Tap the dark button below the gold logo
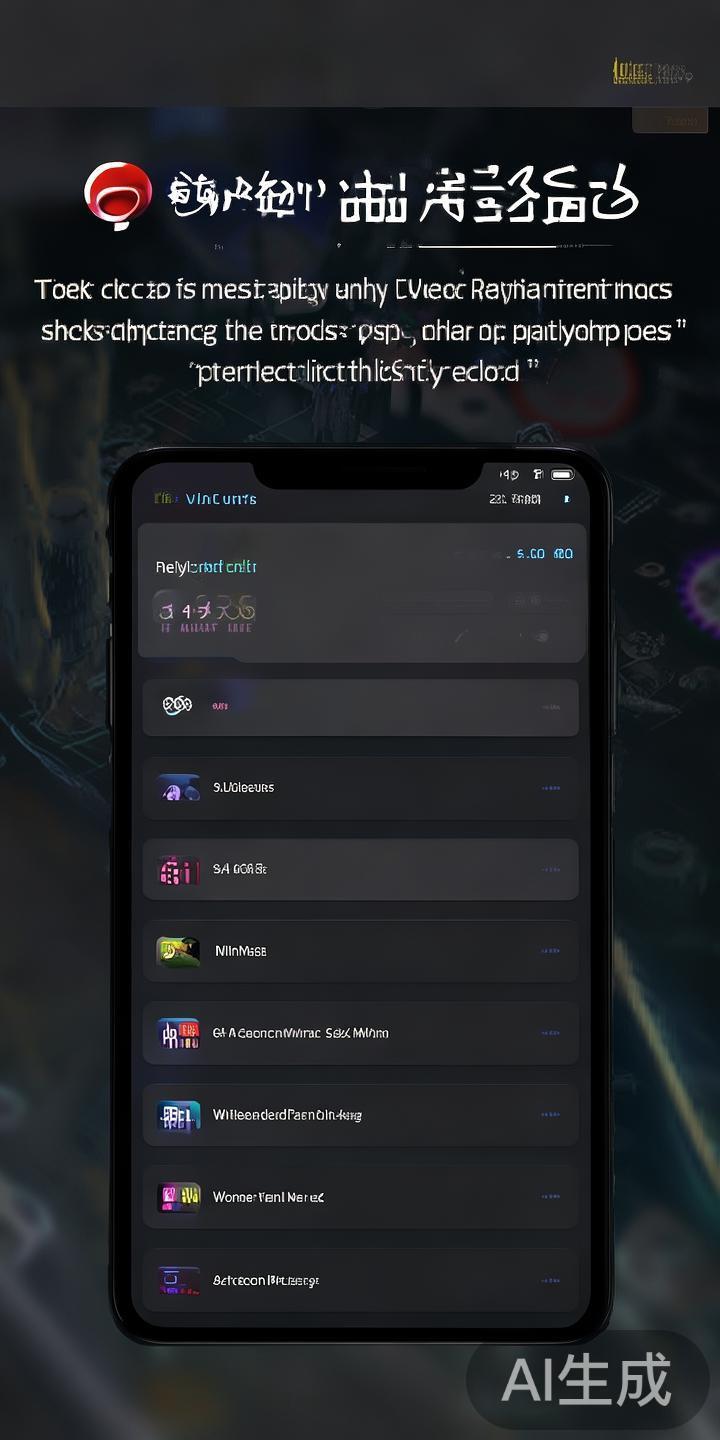The height and width of the screenshot is (1440, 720). pyautogui.click(x=670, y=121)
